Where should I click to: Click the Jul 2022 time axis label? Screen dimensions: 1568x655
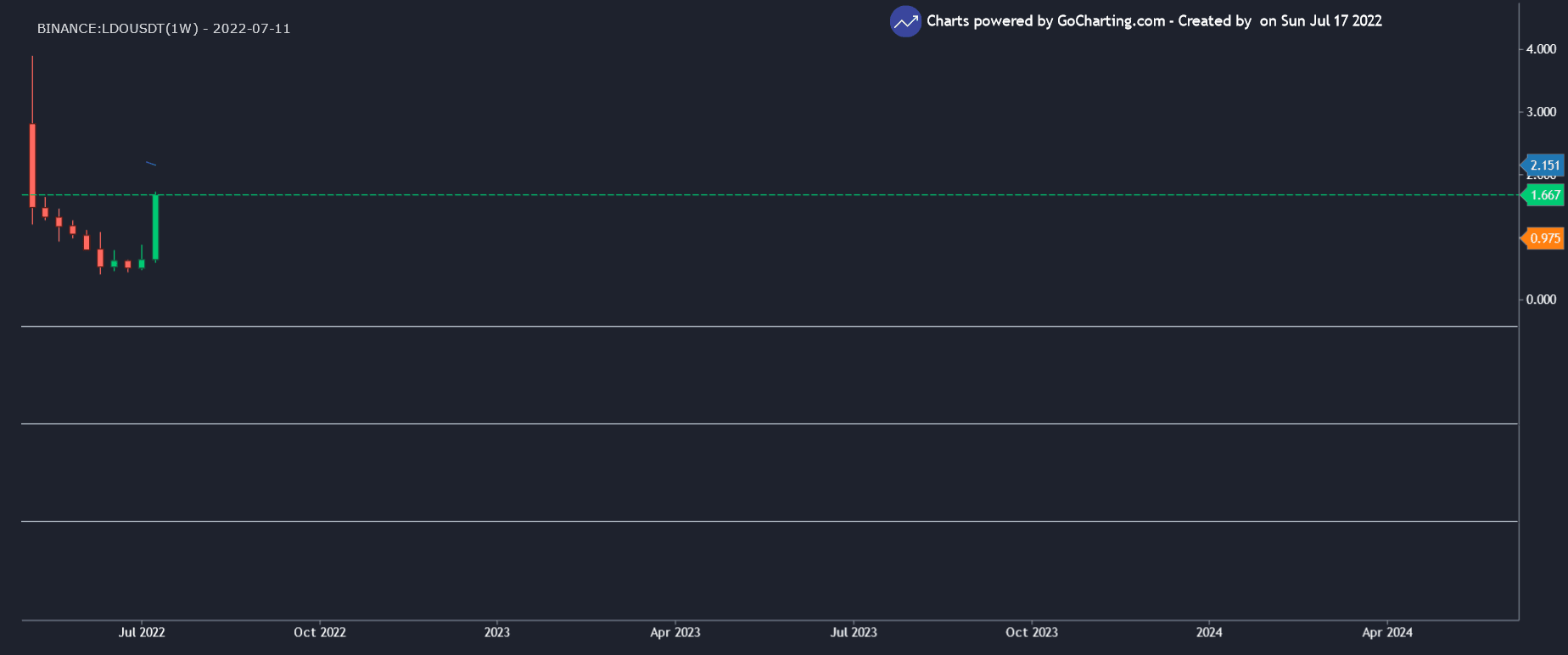[x=142, y=632]
